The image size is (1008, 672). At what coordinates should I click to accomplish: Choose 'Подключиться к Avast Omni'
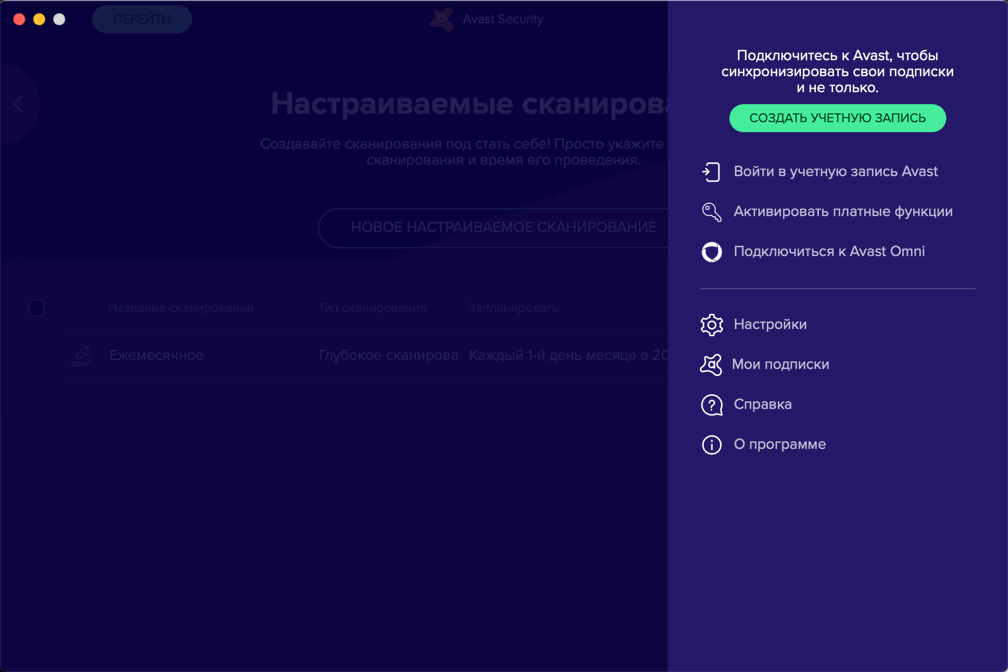point(829,251)
